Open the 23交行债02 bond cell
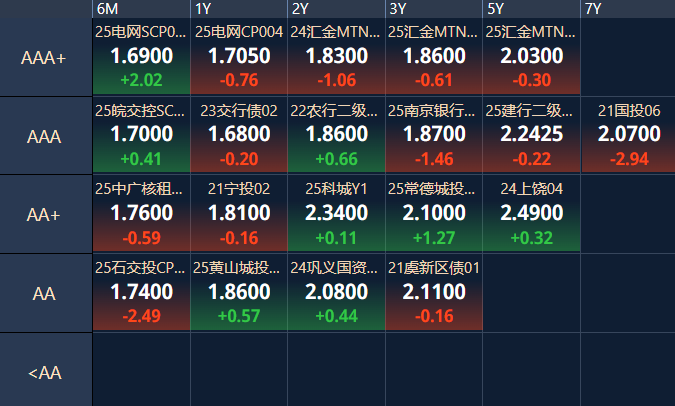This screenshot has width=675, height=406. pyautogui.click(x=239, y=135)
